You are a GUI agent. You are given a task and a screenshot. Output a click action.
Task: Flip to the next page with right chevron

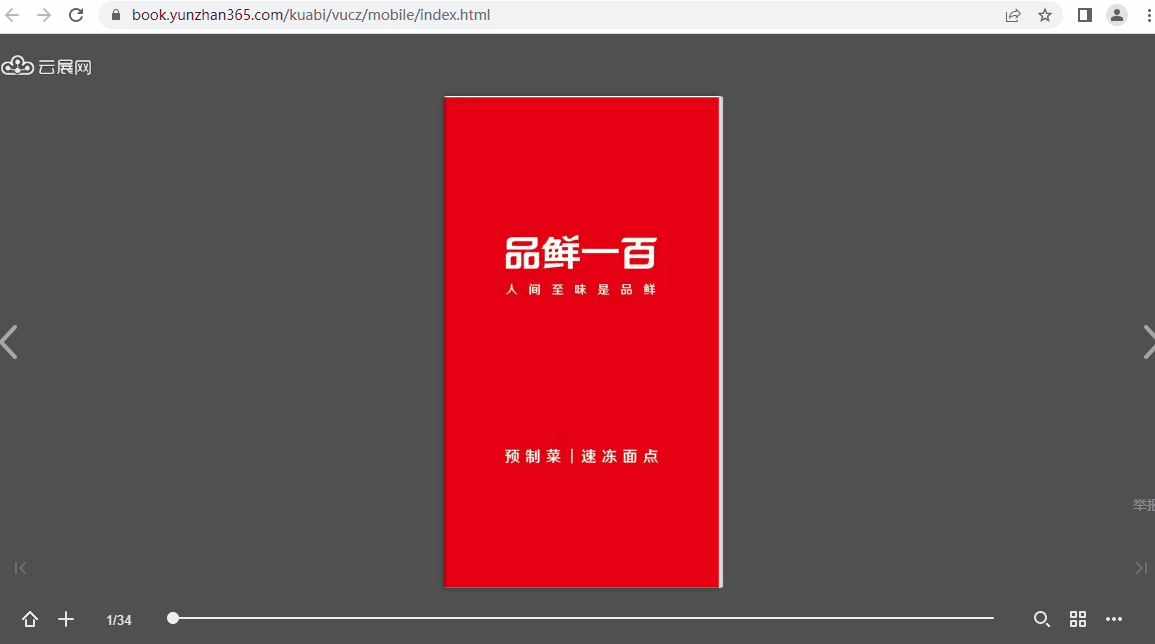pyautogui.click(x=1148, y=342)
